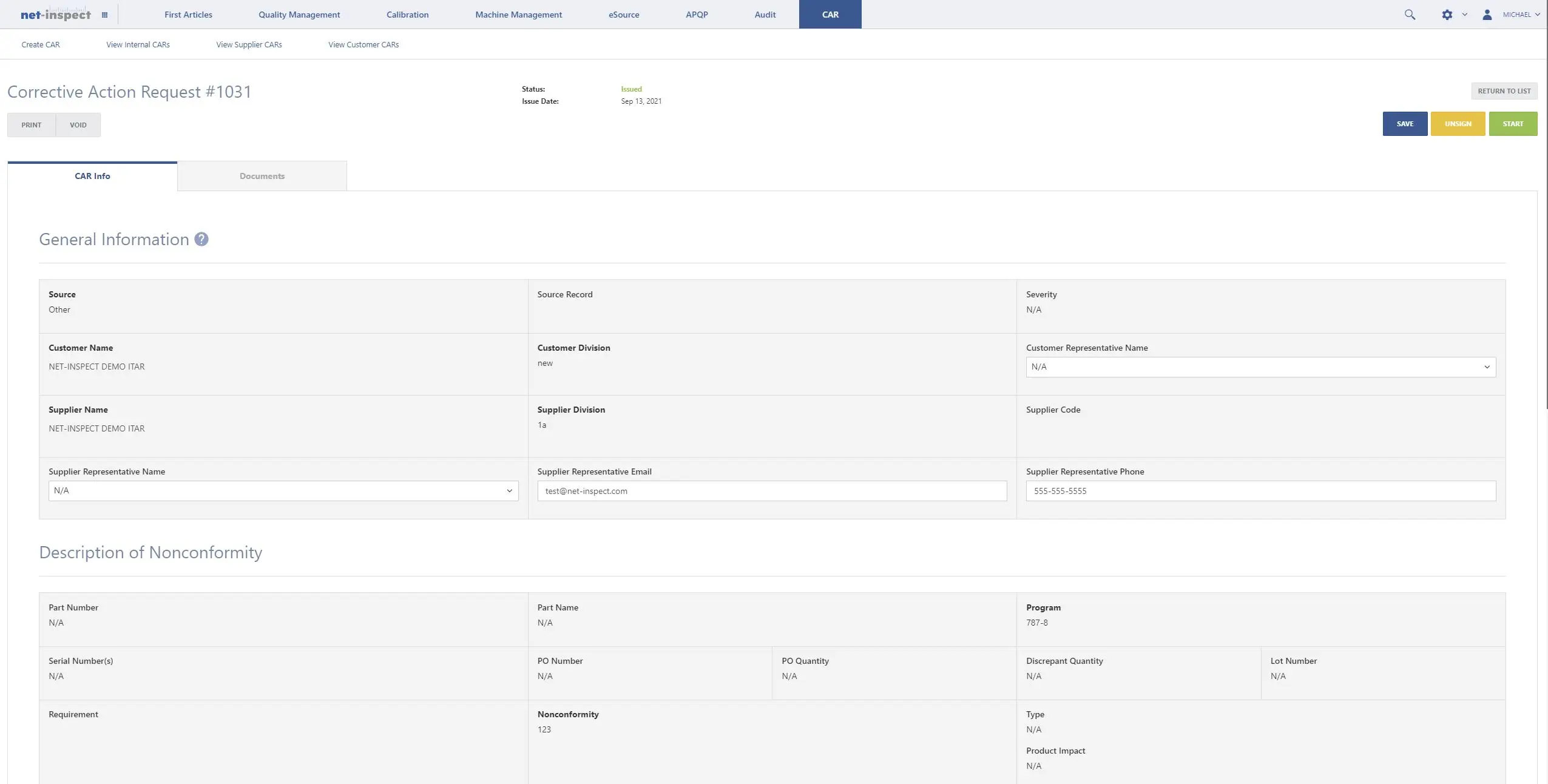
Task: Click the SAVE button
Action: click(1405, 123)
